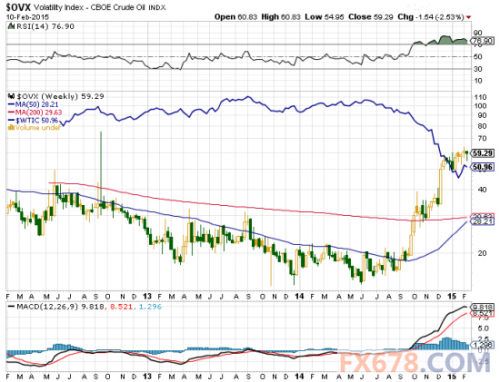This screenshot has height=382, width=500.
Task: Click the red 8.521 value in MACD label
Action: [x=121, y=307]
